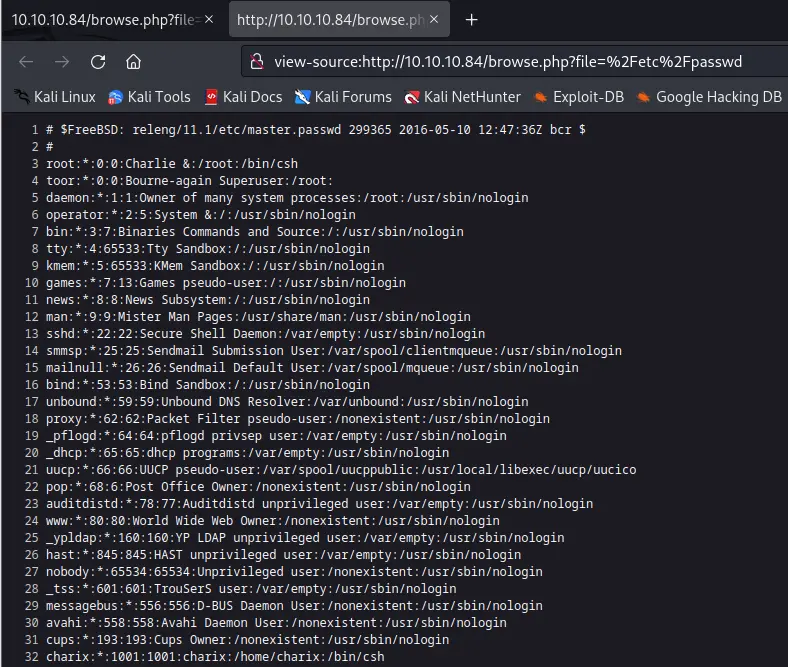The height and width of the screenshot is (667, 788).
Task: Click the cups Cups Owner line
Action: pyautogui.click(x=247, y=640)
